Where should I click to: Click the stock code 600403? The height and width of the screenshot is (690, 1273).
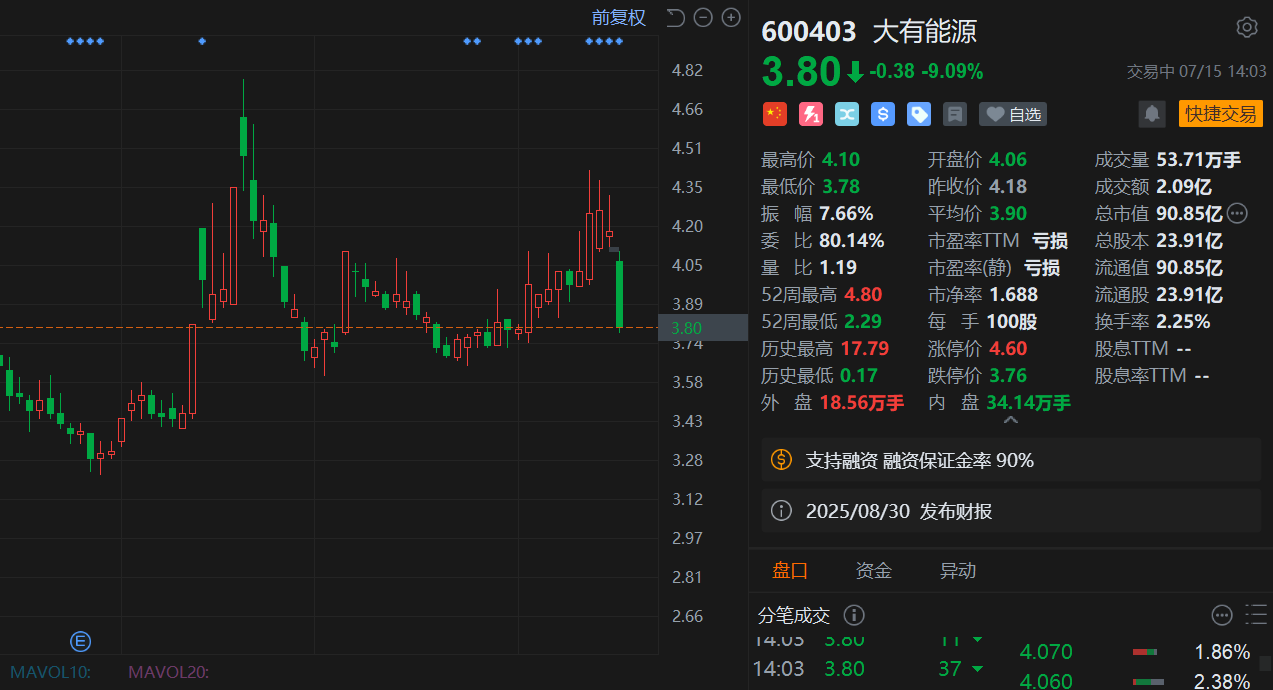(809, 31)
